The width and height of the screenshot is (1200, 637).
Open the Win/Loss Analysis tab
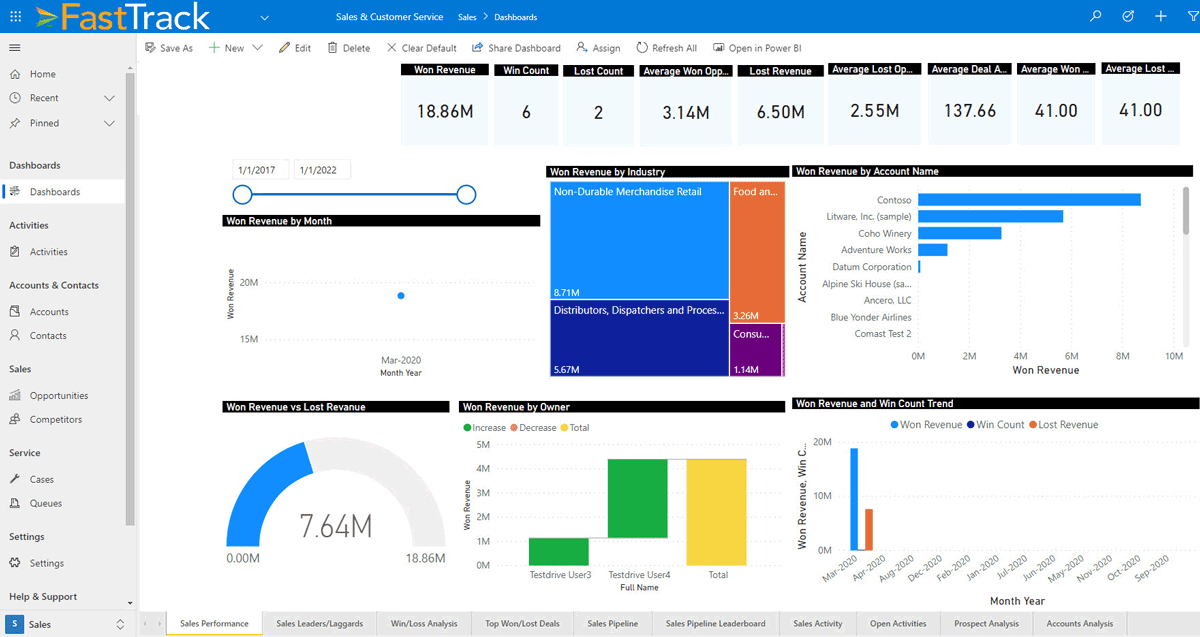click(x=424, y=624)
